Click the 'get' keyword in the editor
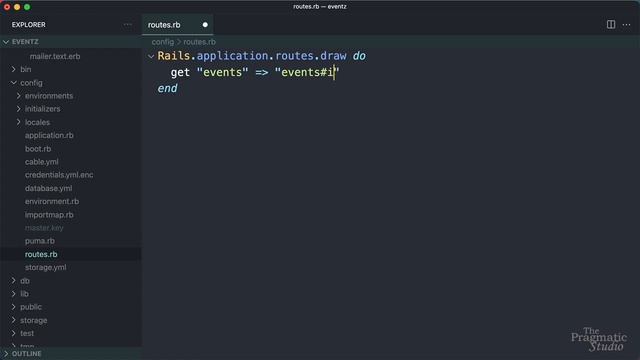This screenshot has height=360, width=640. pos(180,72)
